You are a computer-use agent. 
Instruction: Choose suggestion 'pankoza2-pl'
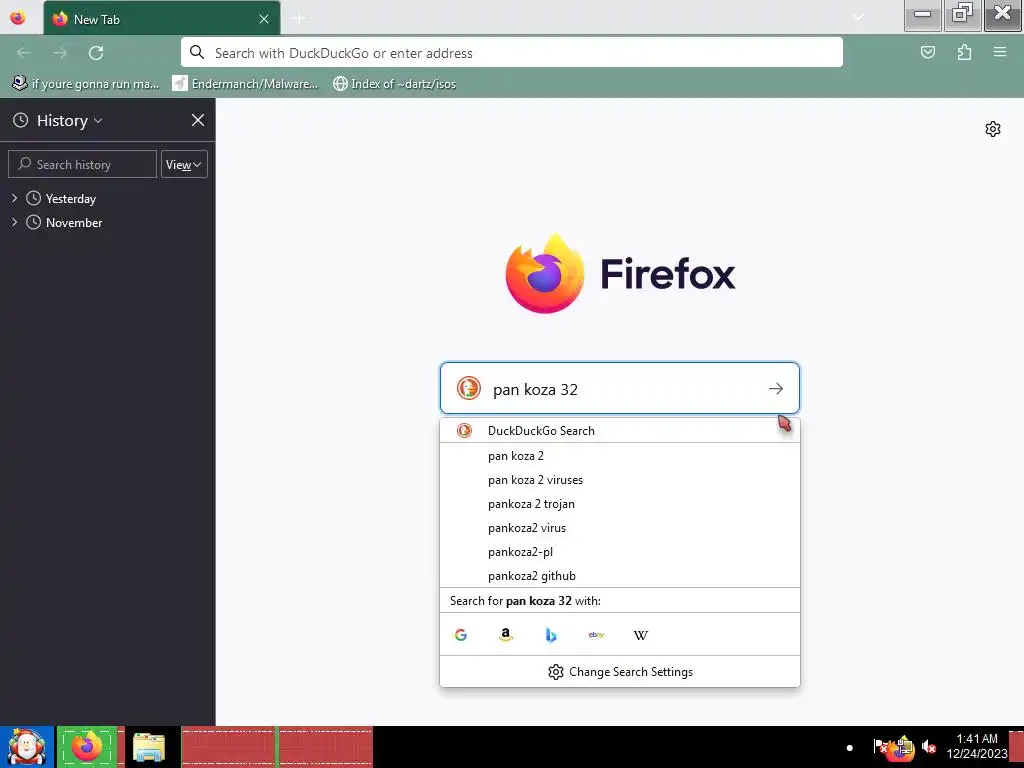click(x=620, y=552)
